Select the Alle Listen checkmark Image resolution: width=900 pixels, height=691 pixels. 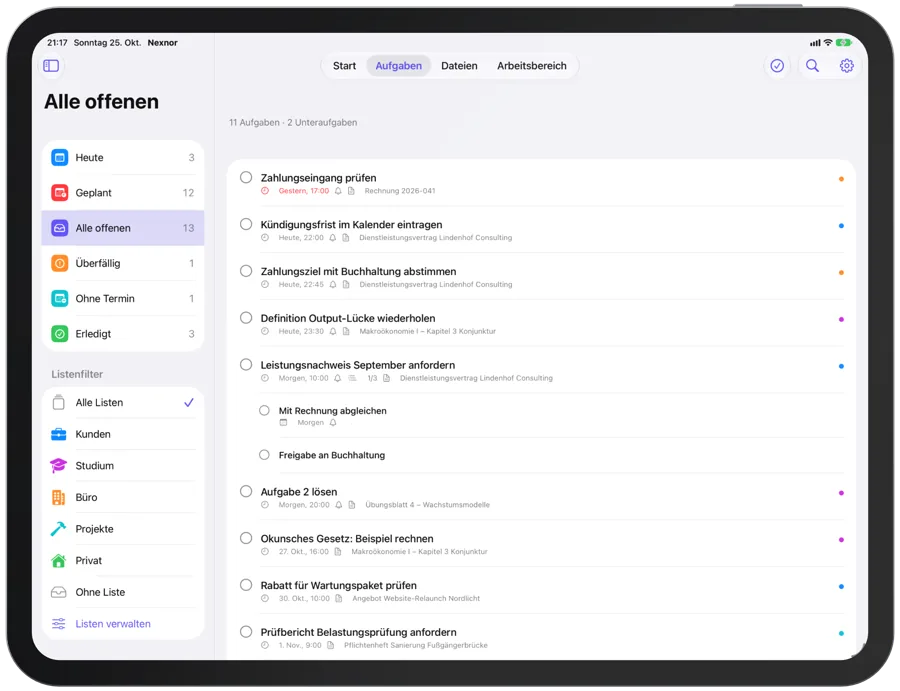(189, 402)
